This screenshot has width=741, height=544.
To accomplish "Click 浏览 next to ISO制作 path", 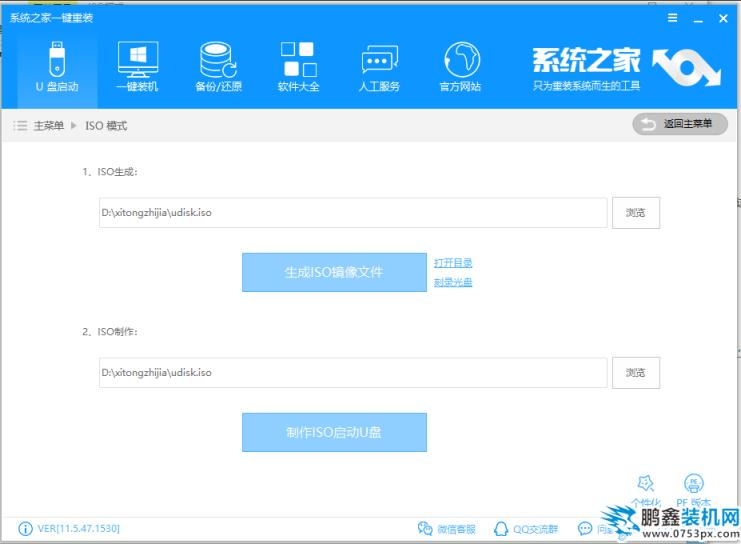I will point(636,373).
